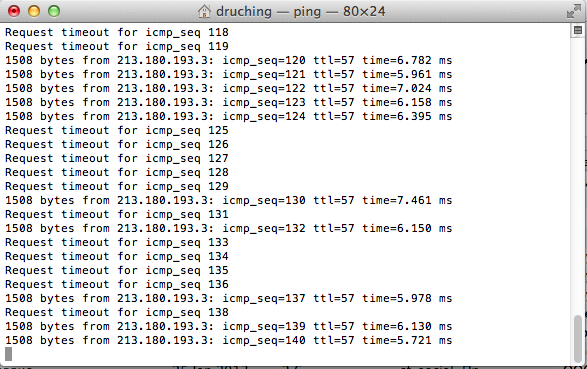Click the vertical scrollbar thumb
This screenshot has width=587, height=369.
coord(578,338)
